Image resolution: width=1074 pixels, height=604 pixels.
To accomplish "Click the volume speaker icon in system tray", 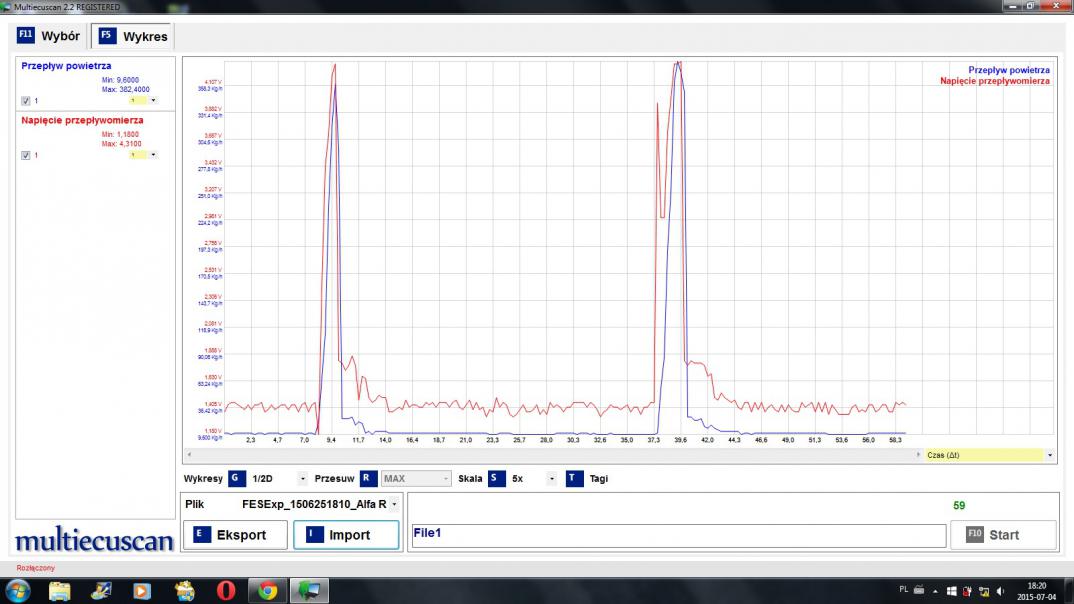I will point(1002,590).
